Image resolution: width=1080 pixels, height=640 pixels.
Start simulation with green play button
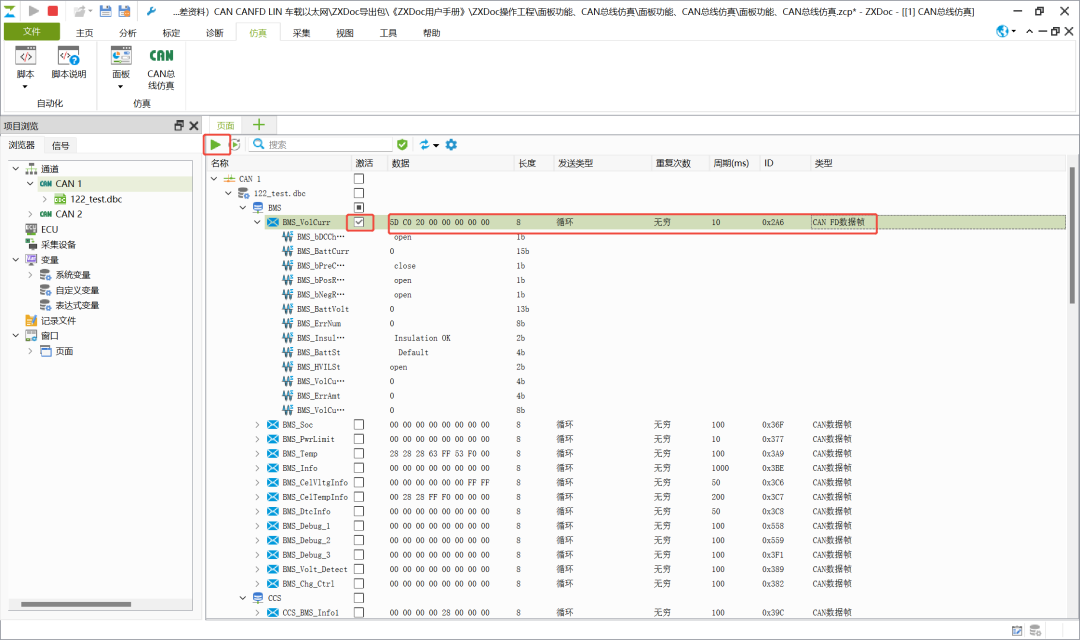[x=216, y=145]
